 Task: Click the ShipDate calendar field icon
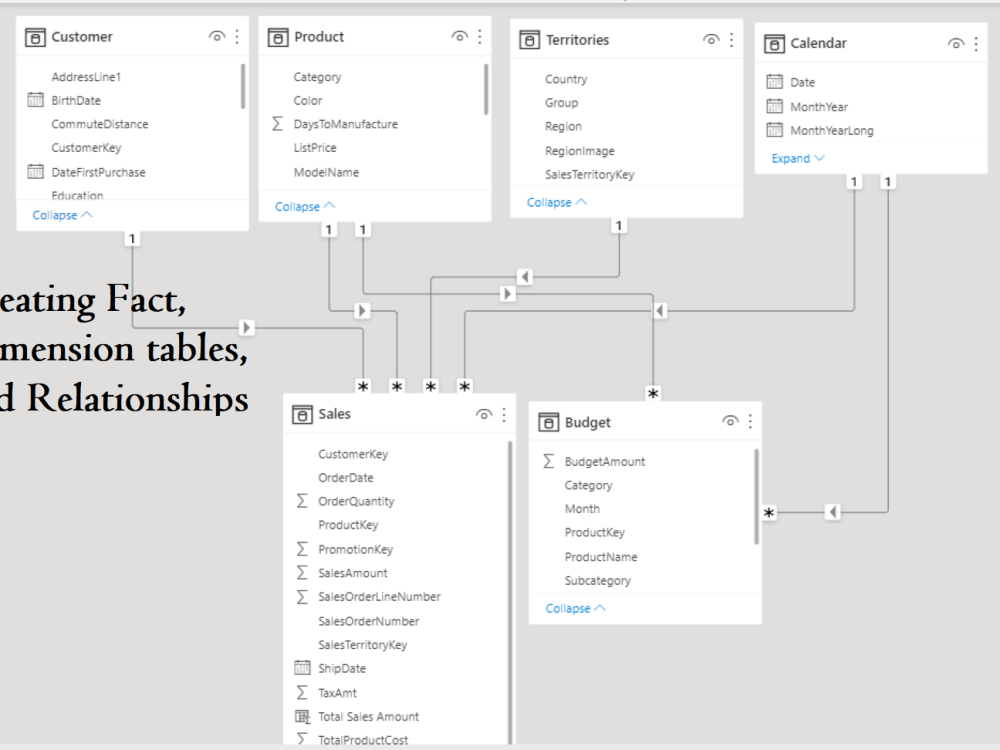[x=302, y=668]
